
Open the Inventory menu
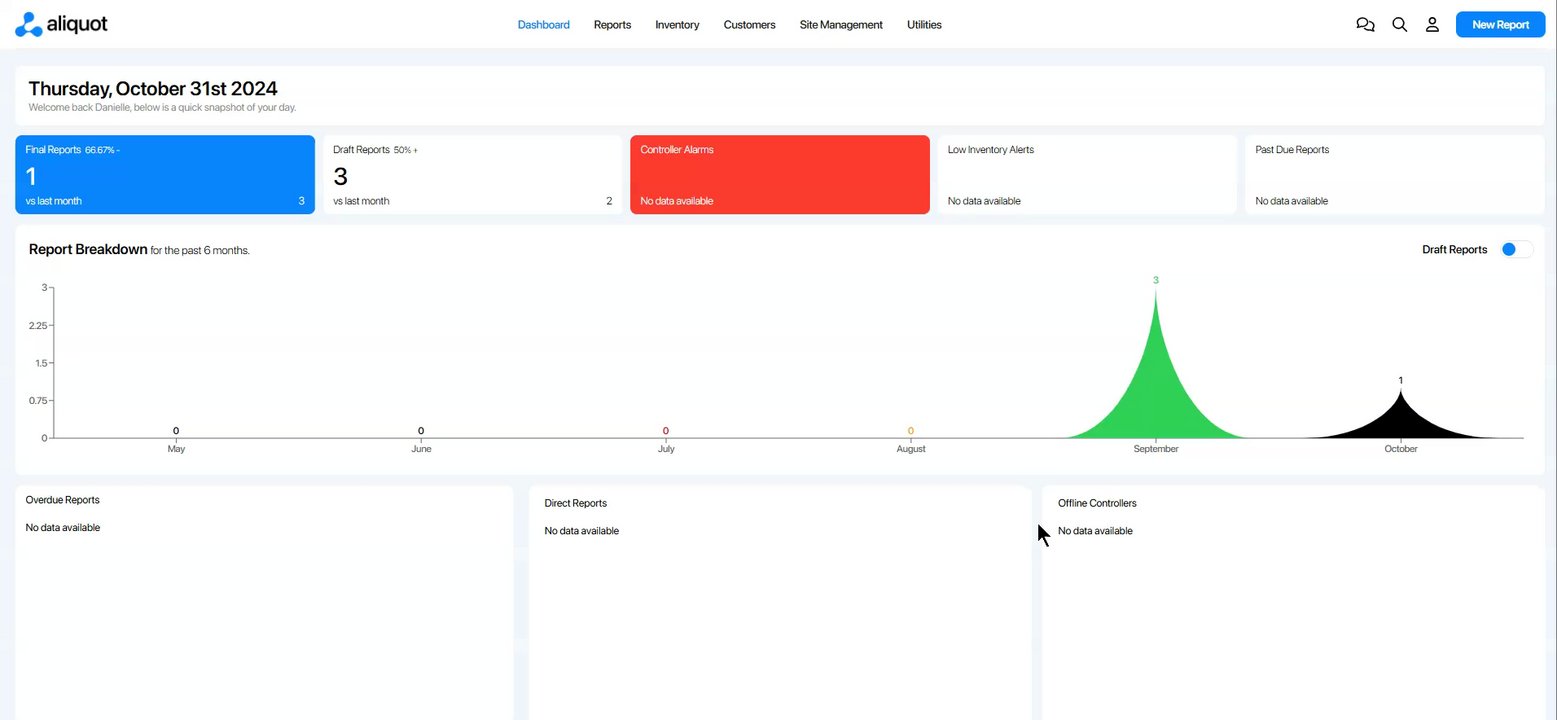pyautogui.click(x=677, y=25)
